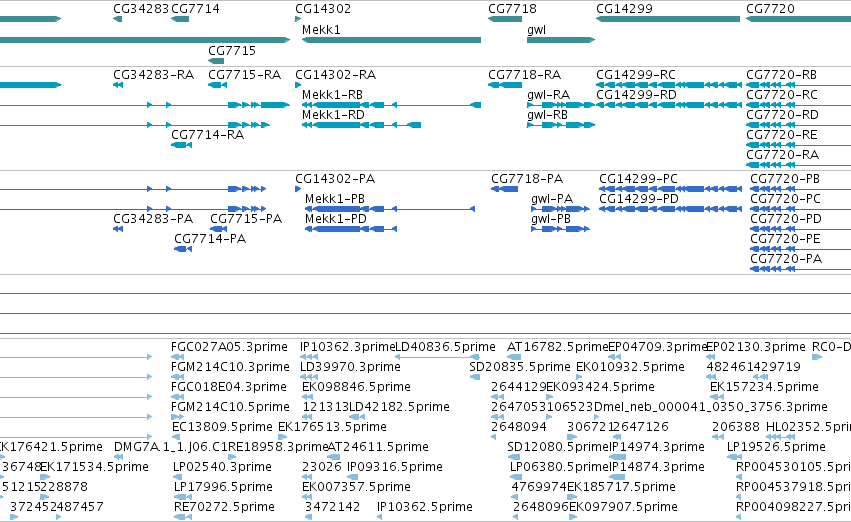The image size is (851, 522).
Task: Click the FGC018E04.3prime EST label
Action: tap(228, 387)
